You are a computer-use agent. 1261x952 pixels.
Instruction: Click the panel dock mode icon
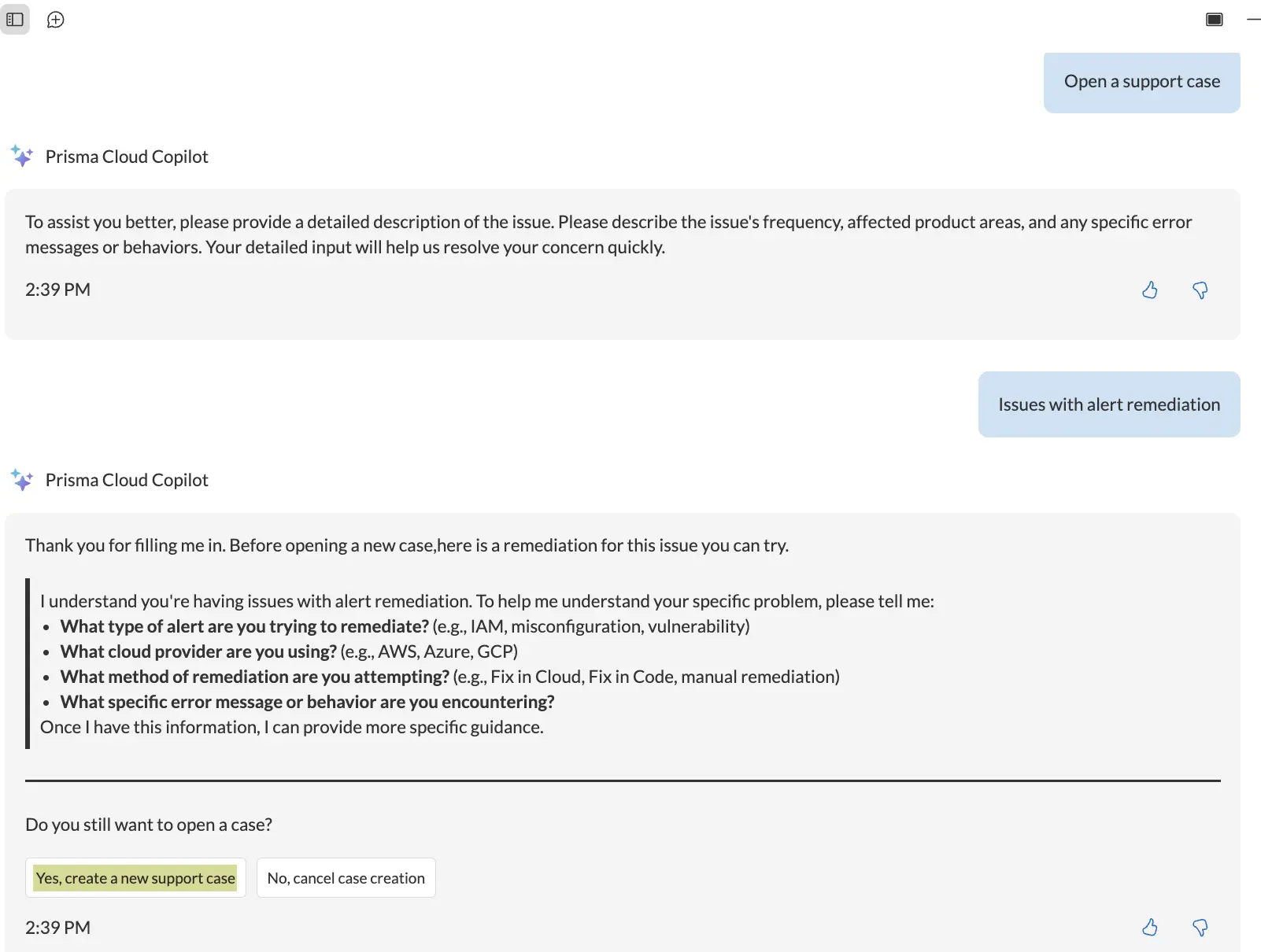click(x=1214, y=20)
